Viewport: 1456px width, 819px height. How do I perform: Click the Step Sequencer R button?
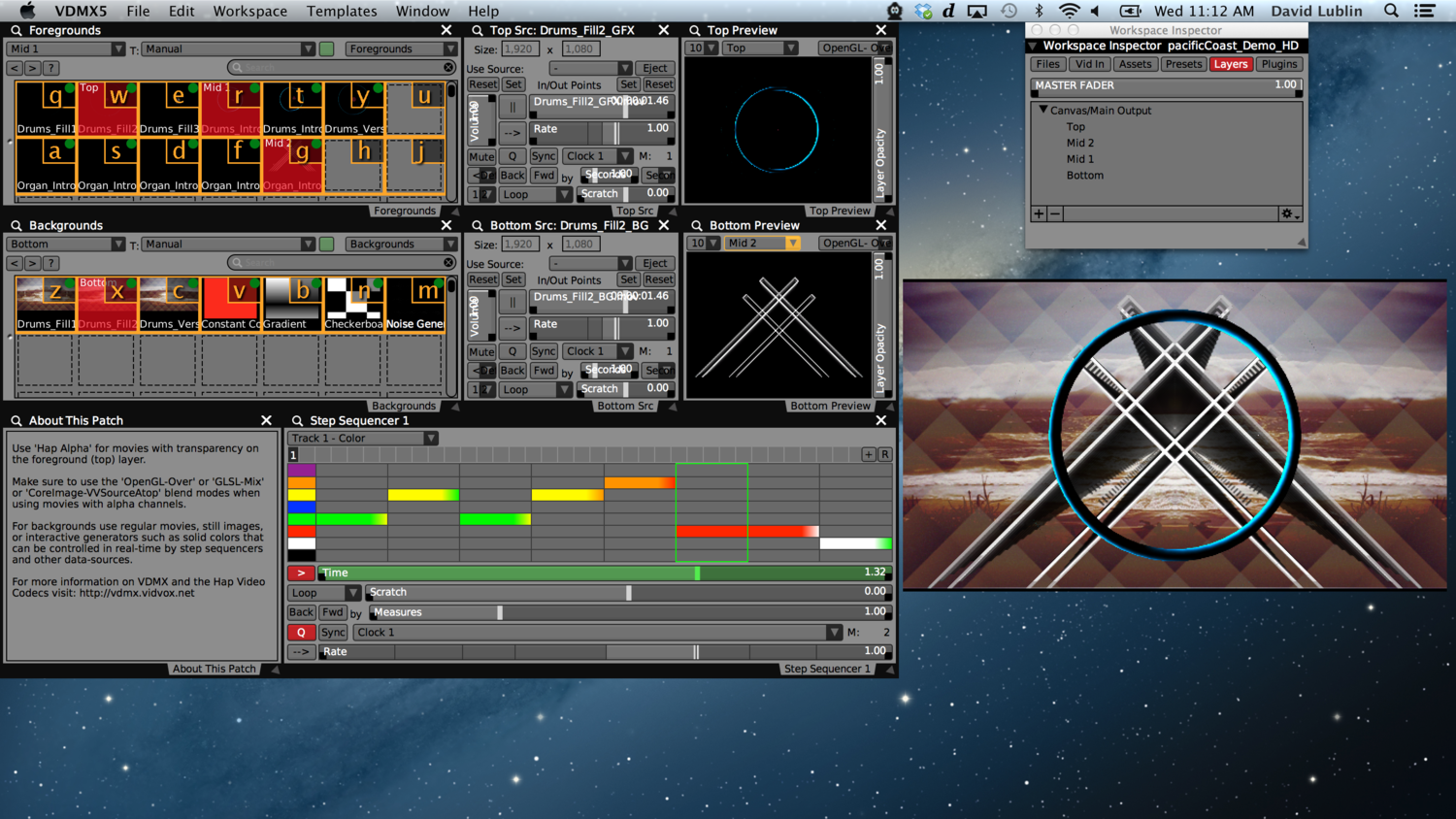[884, 454]
